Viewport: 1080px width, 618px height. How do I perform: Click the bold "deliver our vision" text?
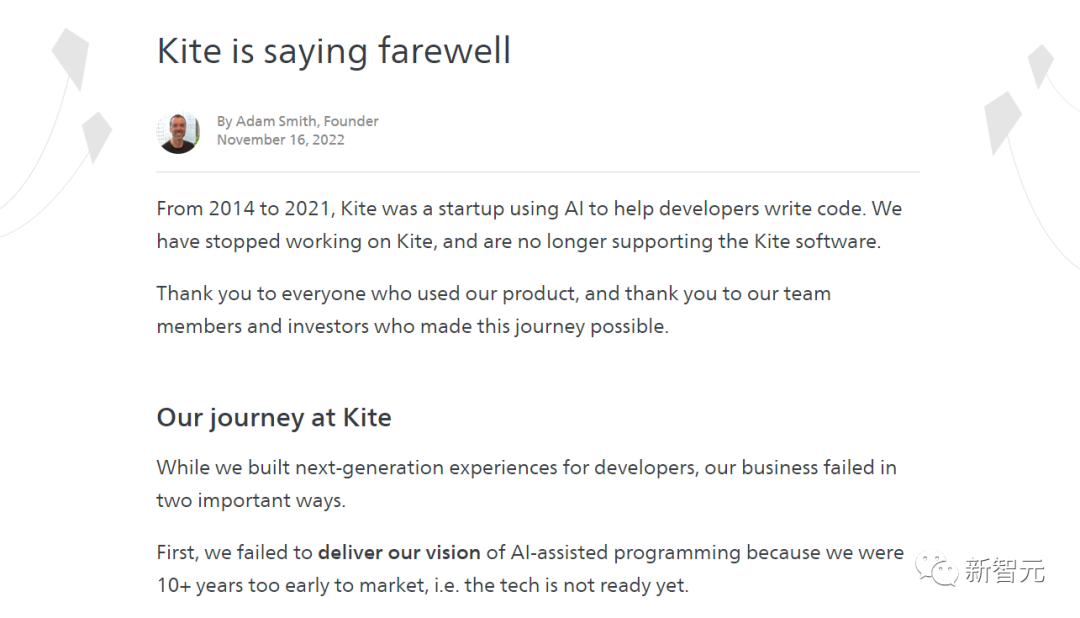coord(399,552)
